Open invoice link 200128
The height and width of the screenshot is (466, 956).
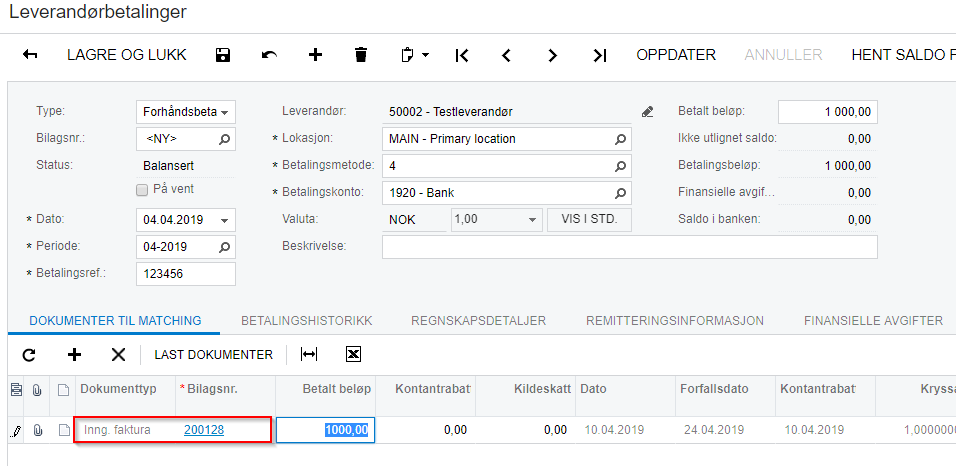[x=204, y=430]
